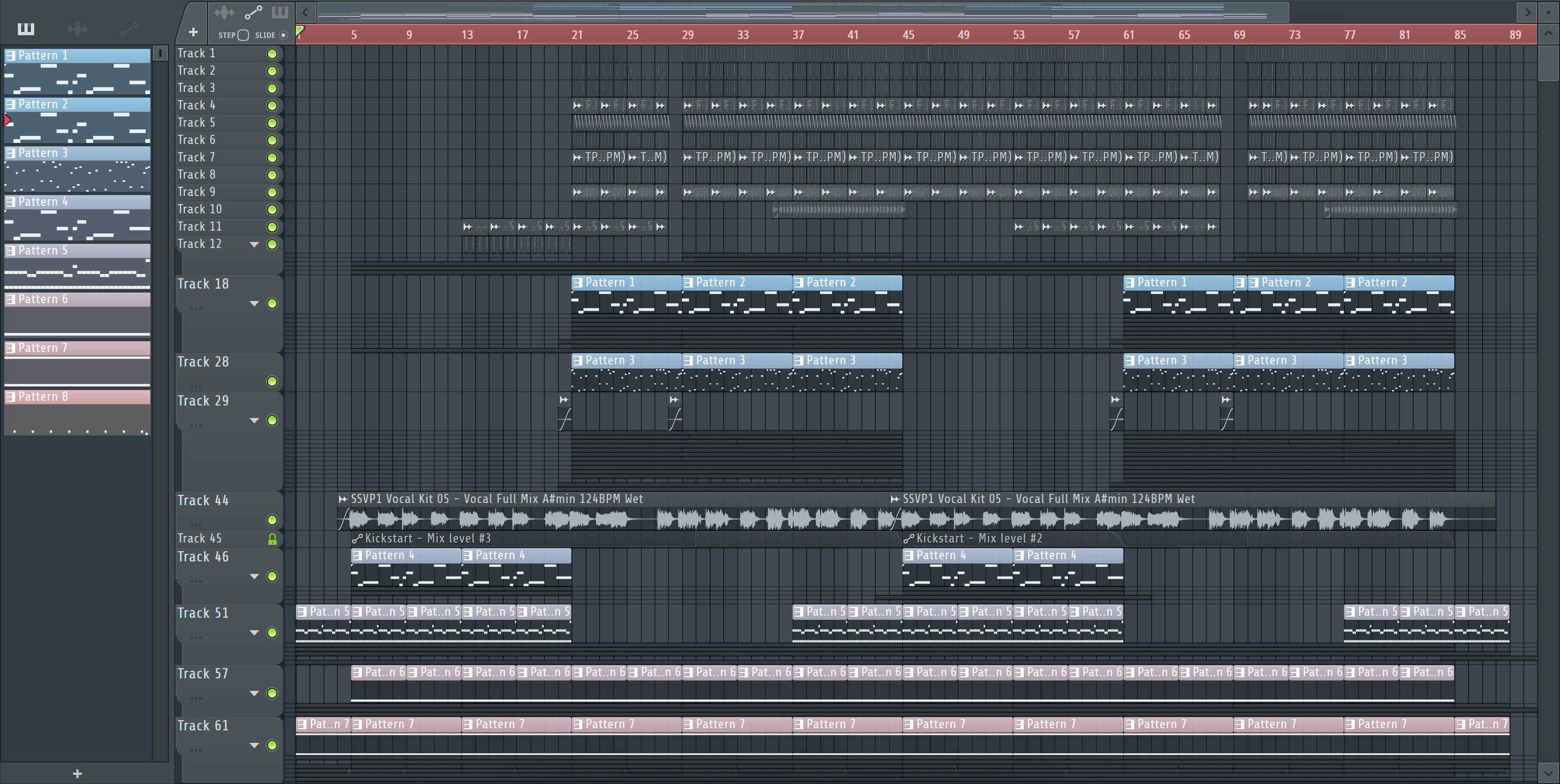Click the up arrow of the vertical scrollbar
Screen dimensions: 1560x784
[1548, 34]
